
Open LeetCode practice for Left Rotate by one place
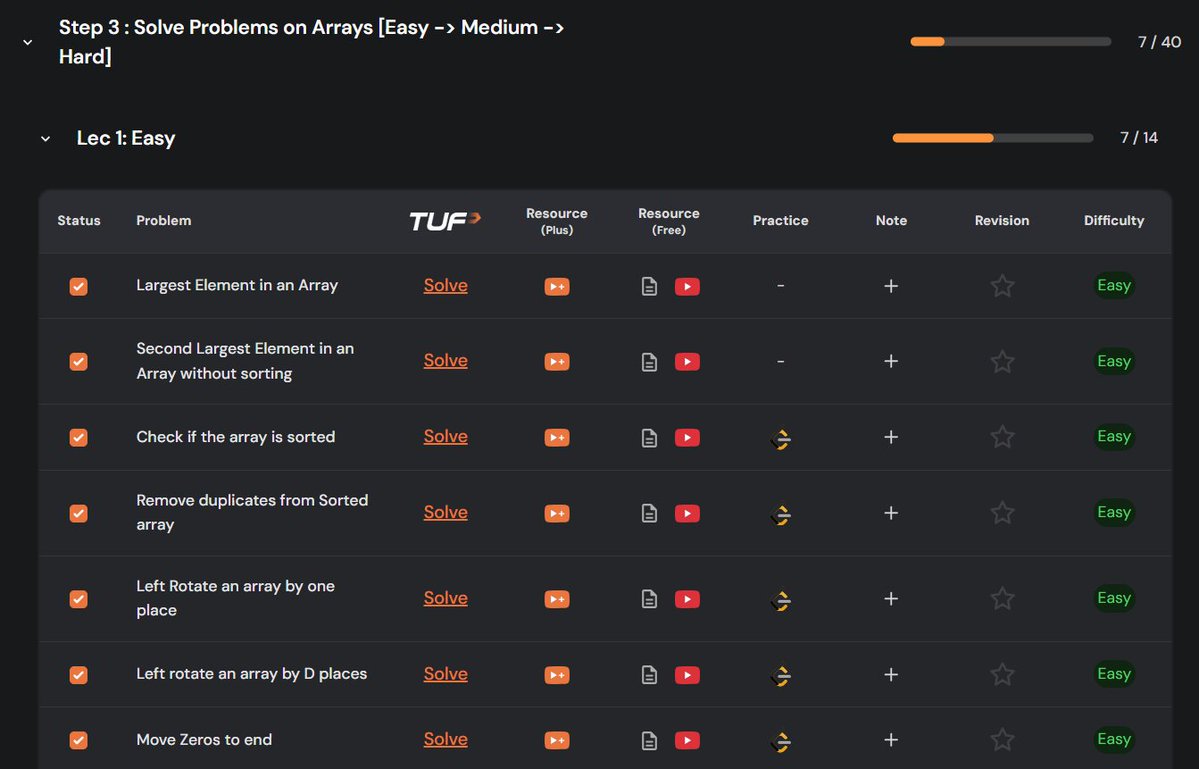[781, 600]
